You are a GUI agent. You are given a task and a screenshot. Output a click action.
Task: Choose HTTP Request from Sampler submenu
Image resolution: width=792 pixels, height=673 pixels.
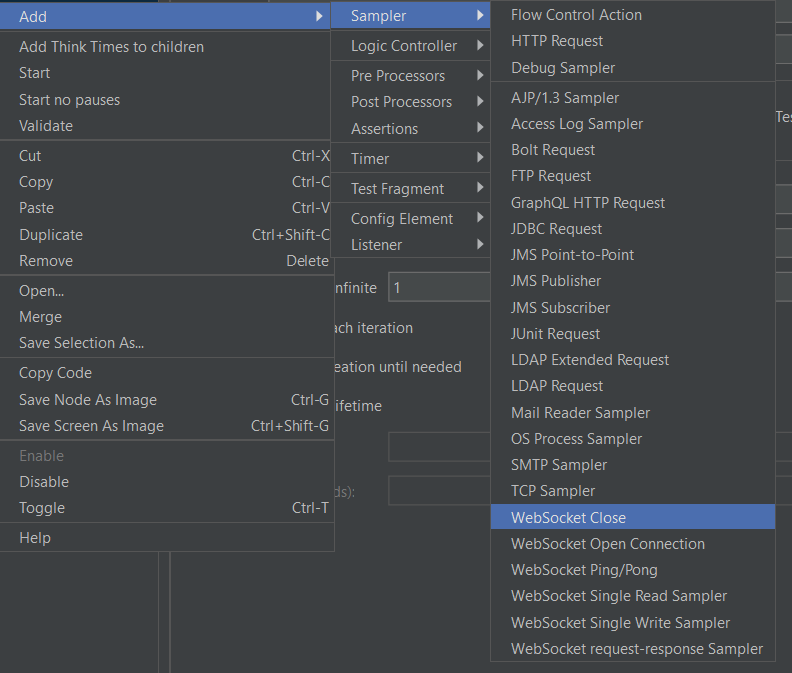(557, 41)
